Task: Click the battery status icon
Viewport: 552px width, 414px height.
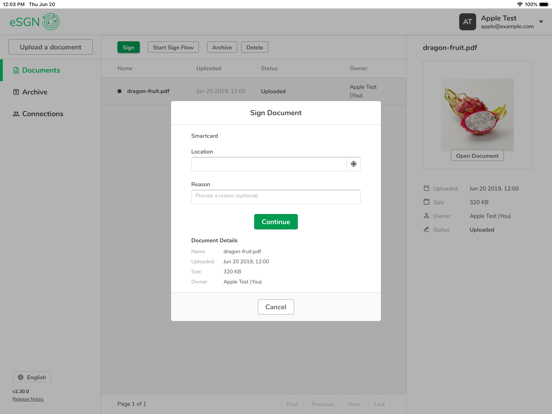Action: click(x=544, y=4)
